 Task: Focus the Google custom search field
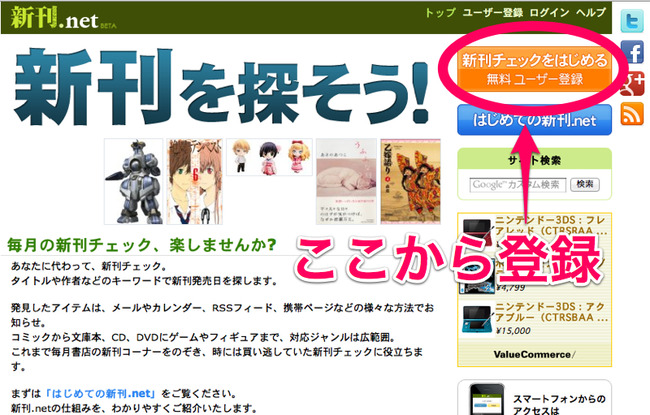coord(518,184)
